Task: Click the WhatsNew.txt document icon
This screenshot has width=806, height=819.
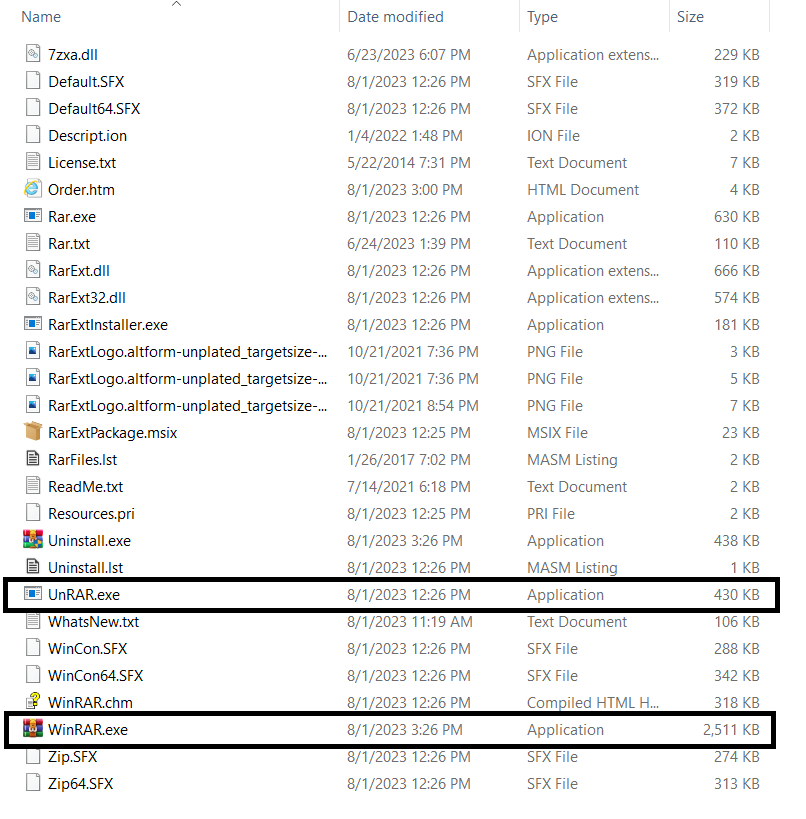Action: pos(33,621)
